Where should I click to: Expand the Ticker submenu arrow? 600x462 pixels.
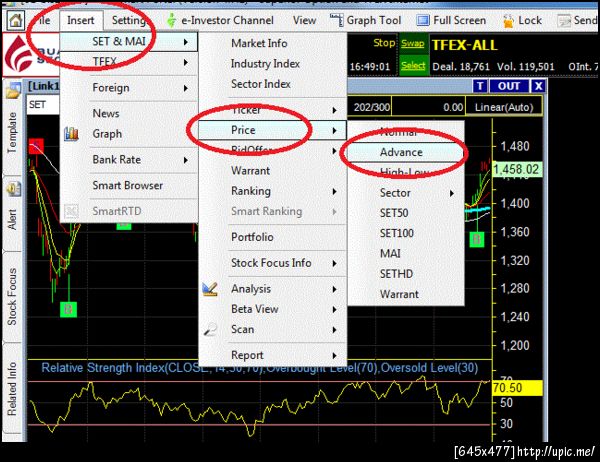point(334,110)
